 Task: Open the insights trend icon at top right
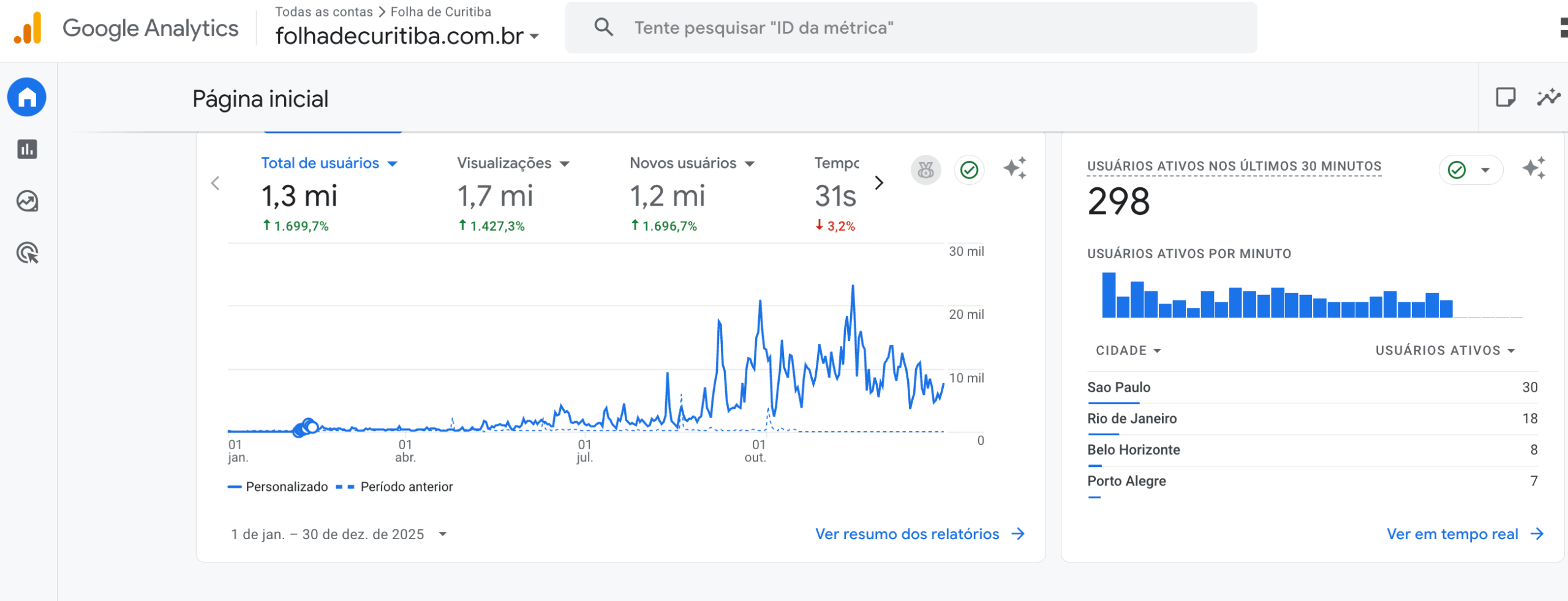pos(1548,97)
